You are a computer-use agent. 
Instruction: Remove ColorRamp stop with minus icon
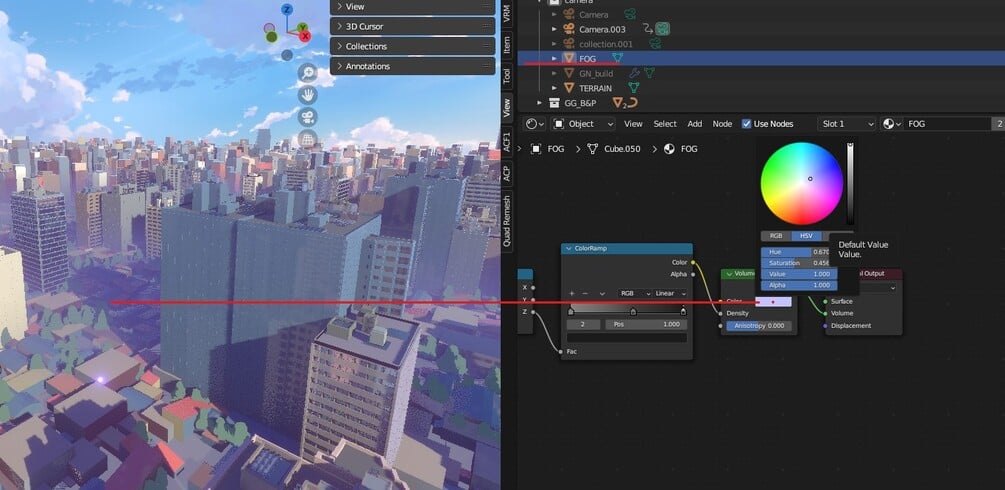pos(585,293)
